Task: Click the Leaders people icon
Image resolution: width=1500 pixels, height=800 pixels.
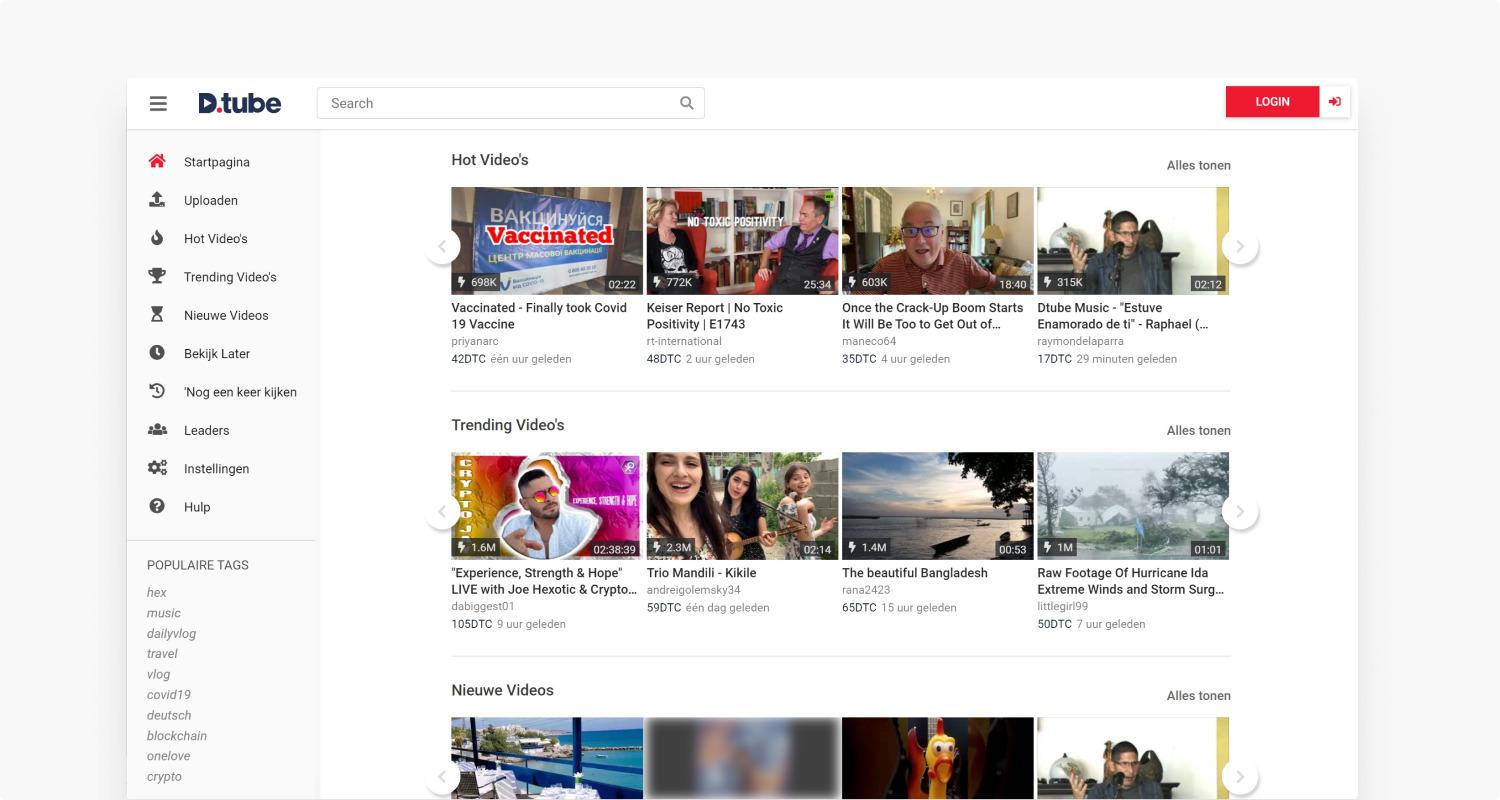Action: coord(157,430)
